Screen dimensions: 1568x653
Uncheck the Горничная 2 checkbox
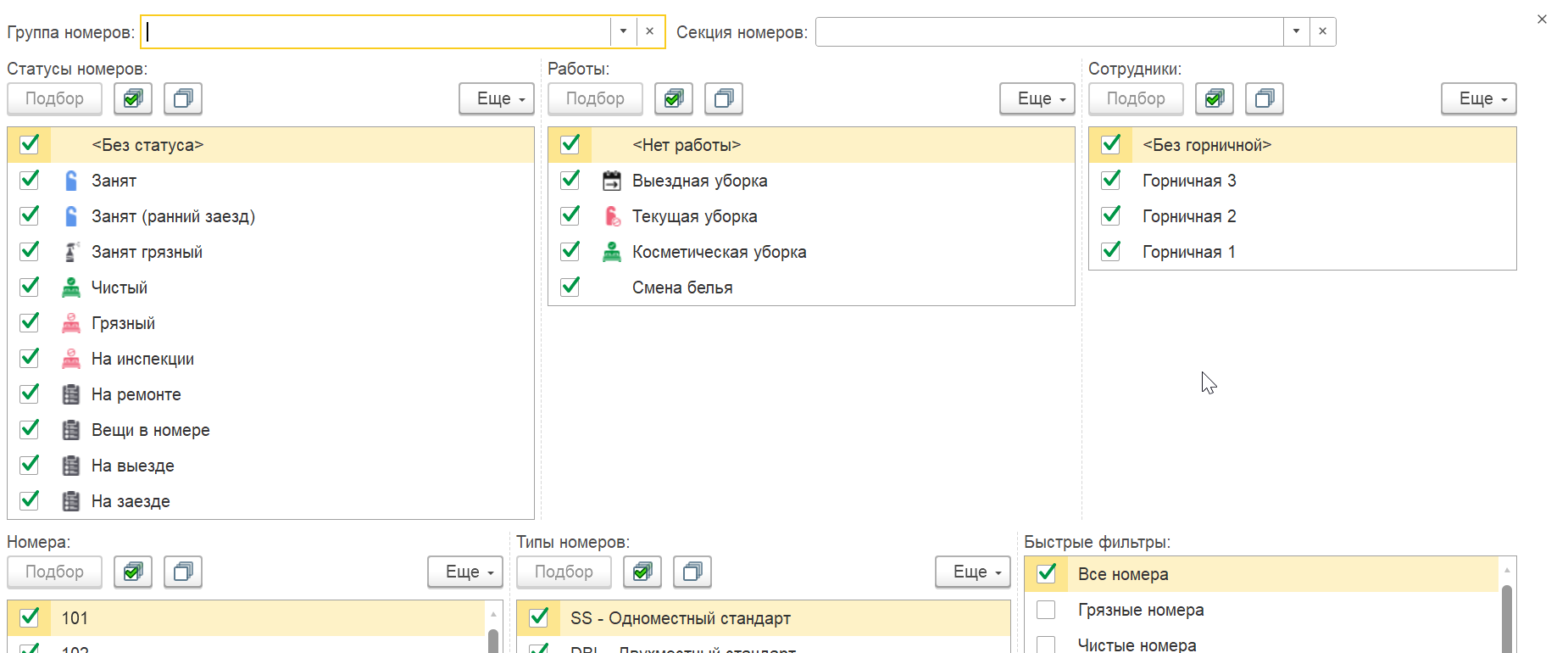pos(1111,215)
